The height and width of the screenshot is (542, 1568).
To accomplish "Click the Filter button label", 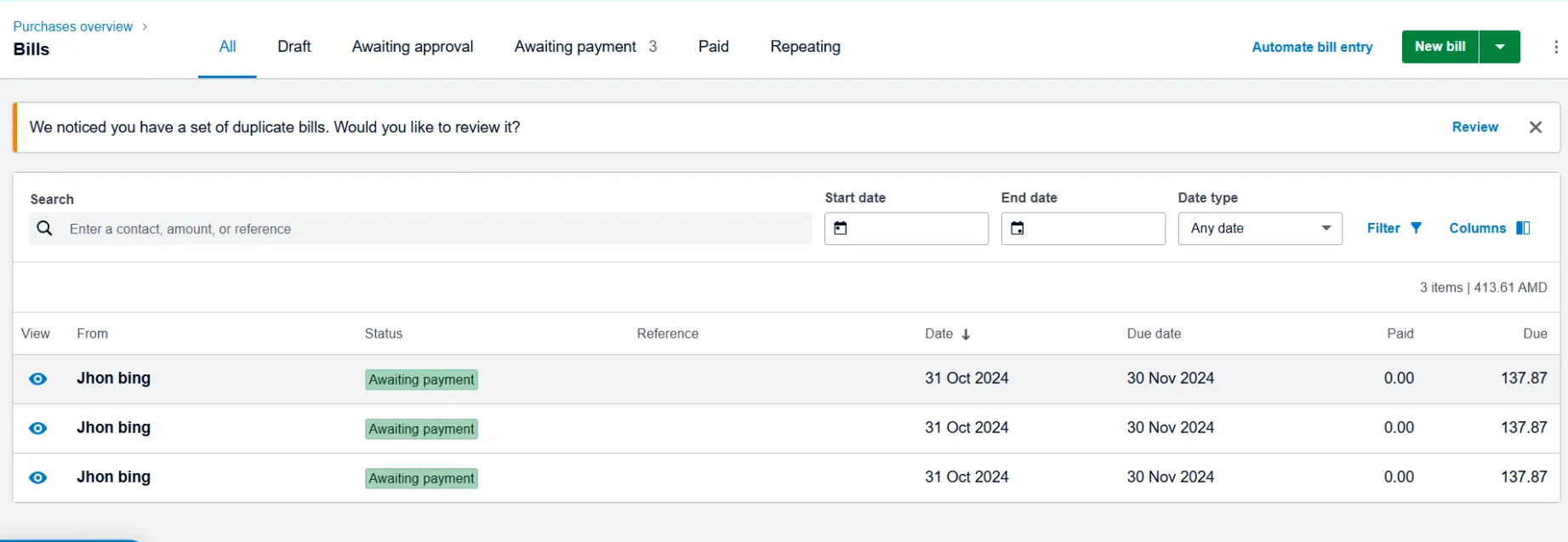I will click(x=1383, y=228).
